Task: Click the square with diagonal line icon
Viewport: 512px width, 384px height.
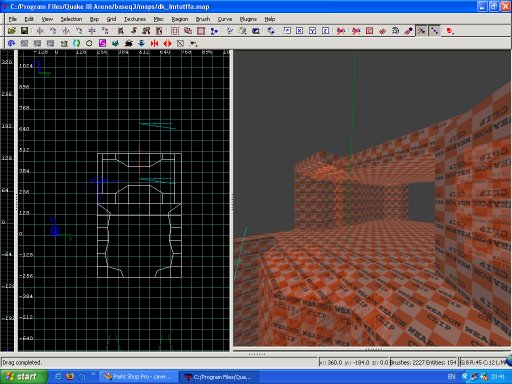Action: [x=180, y=43]
